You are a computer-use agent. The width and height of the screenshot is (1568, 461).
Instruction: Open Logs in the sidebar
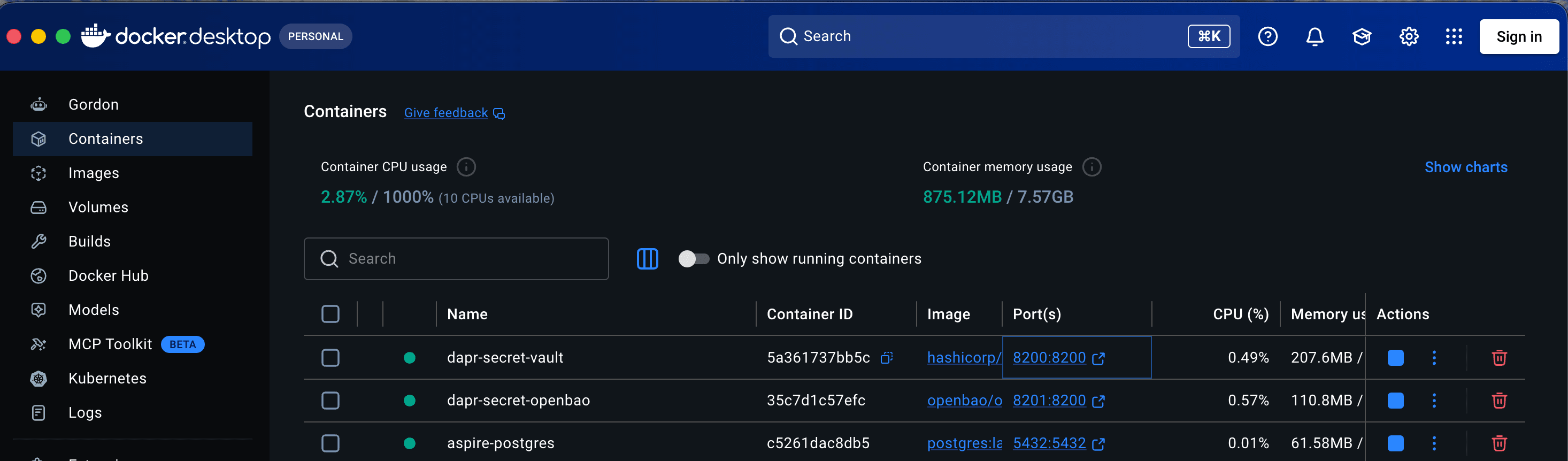(x=132, y=412)
